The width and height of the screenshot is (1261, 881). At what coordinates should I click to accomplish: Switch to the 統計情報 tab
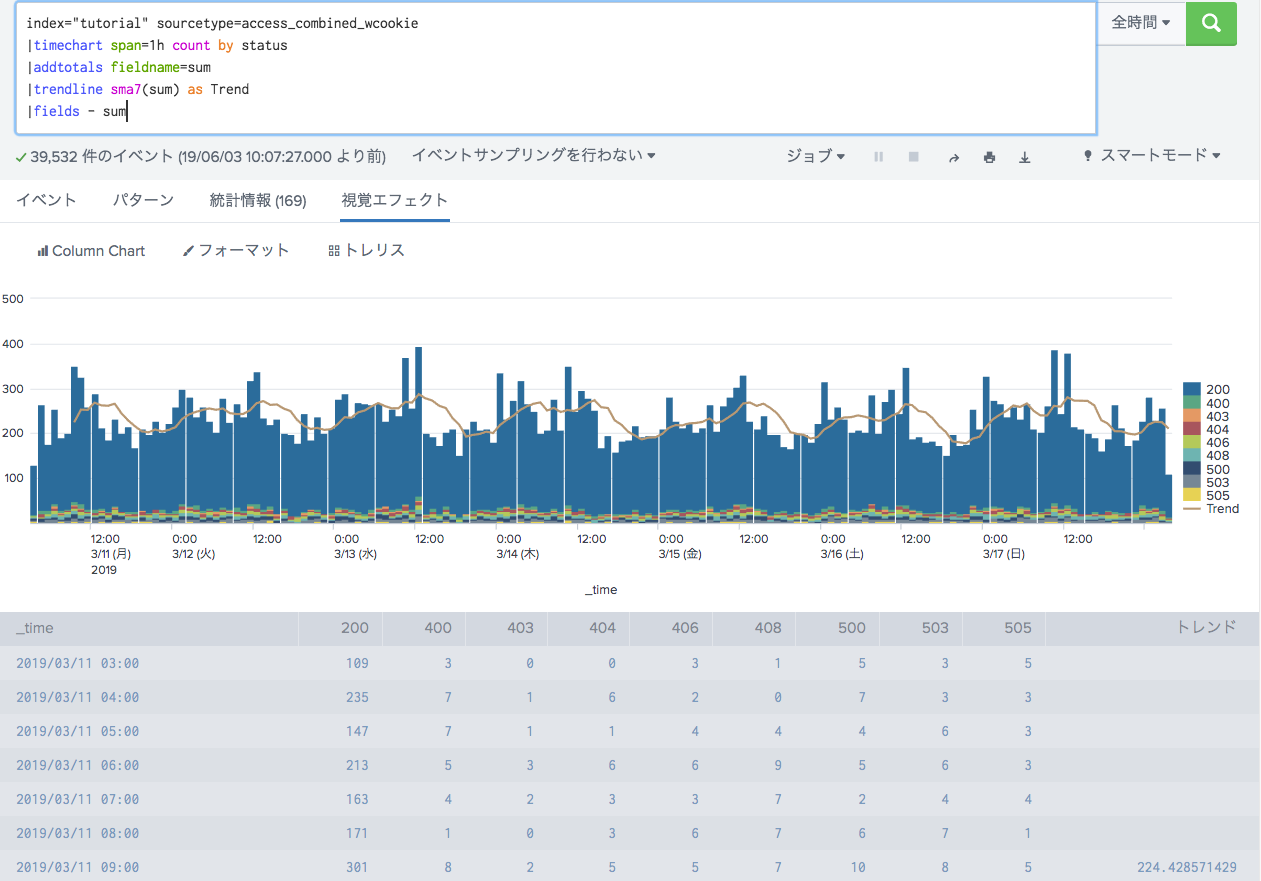(x=259, y=200)
